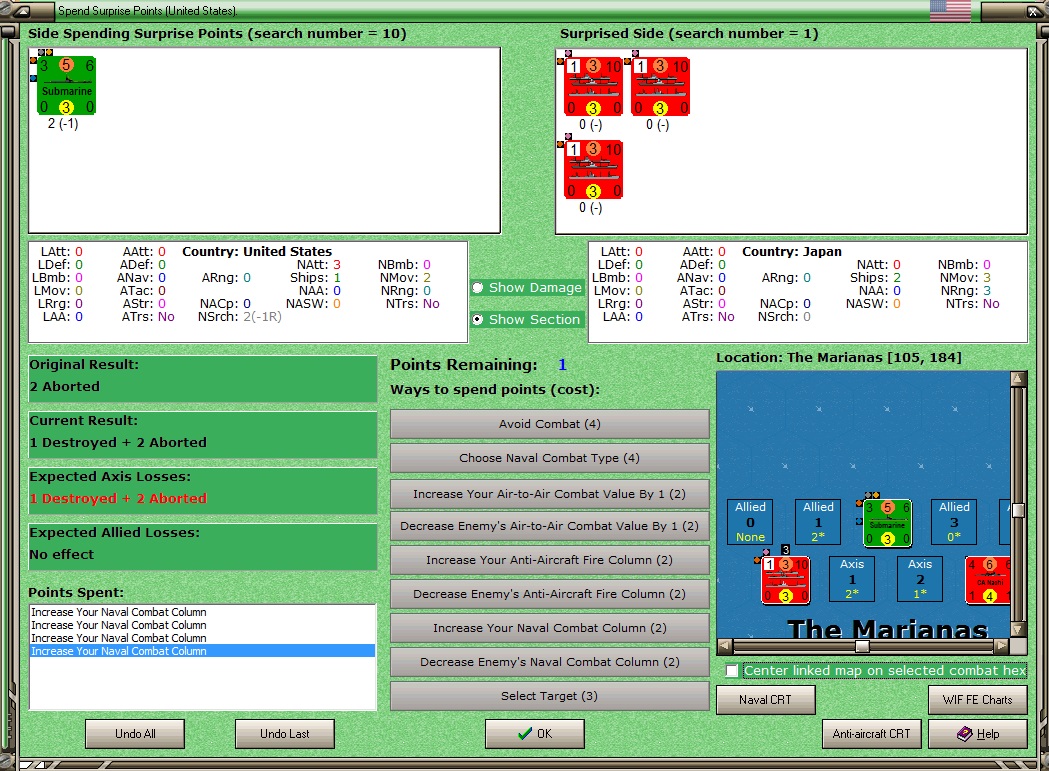Select the Show Section radio button

(x=478, y=320)
